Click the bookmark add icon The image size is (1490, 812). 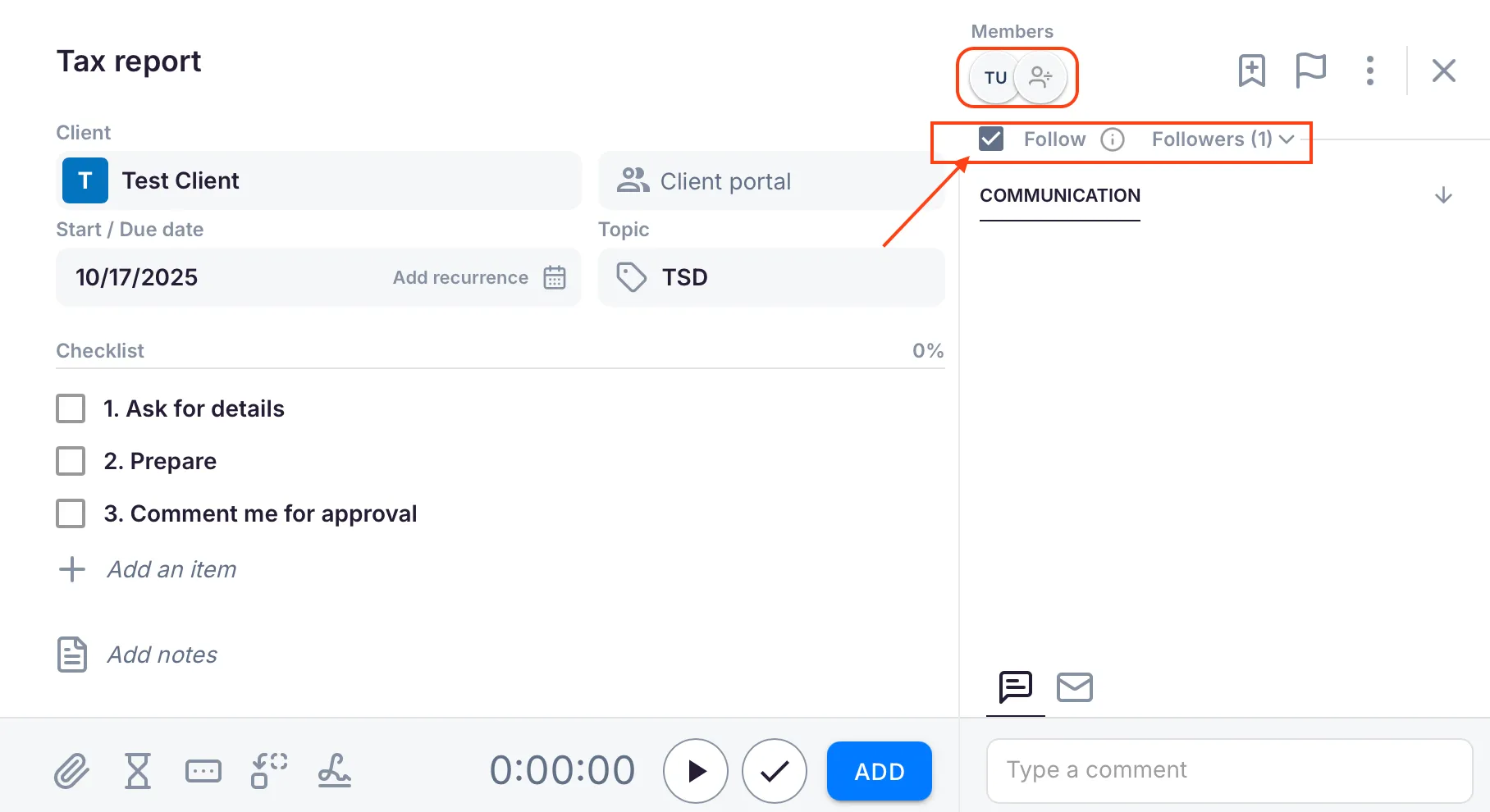point(1251,71)
